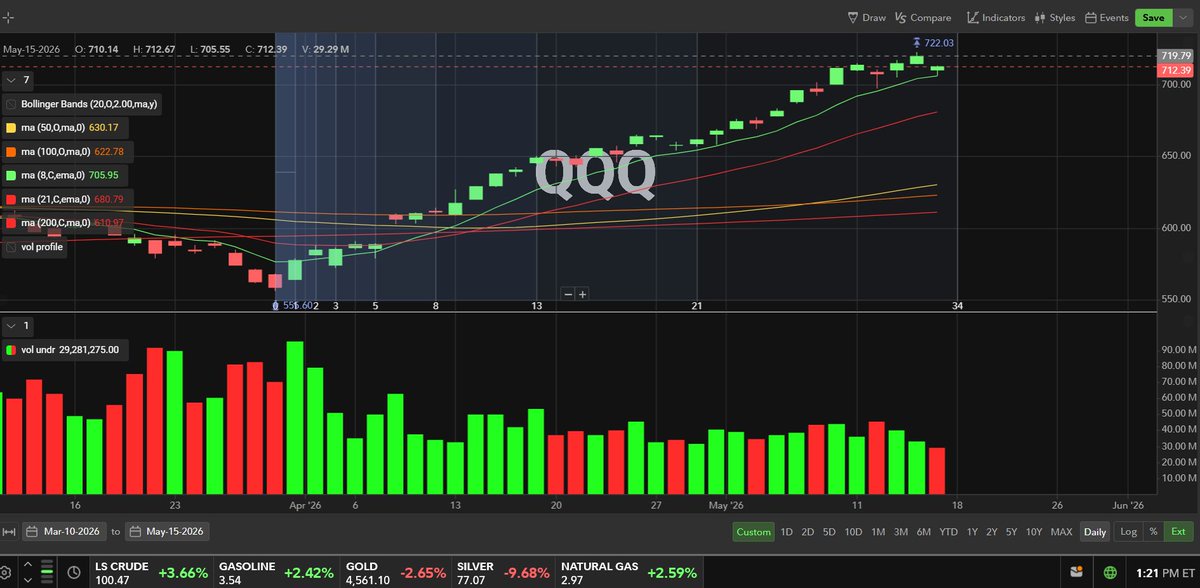Toggle Ext extended hours

pyautogui.click(x=1179, y=532)
